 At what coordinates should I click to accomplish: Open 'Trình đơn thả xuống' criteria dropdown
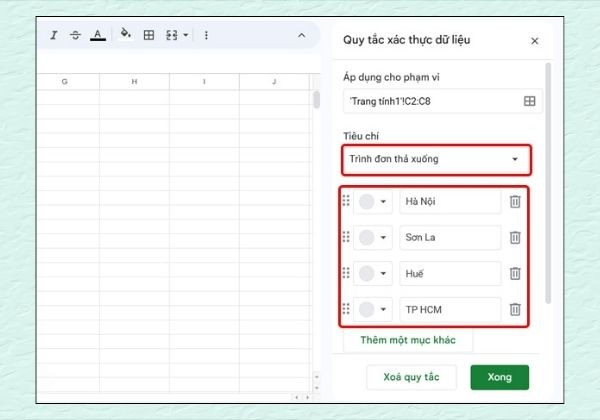pyautogui.click(x=436, y=160)
